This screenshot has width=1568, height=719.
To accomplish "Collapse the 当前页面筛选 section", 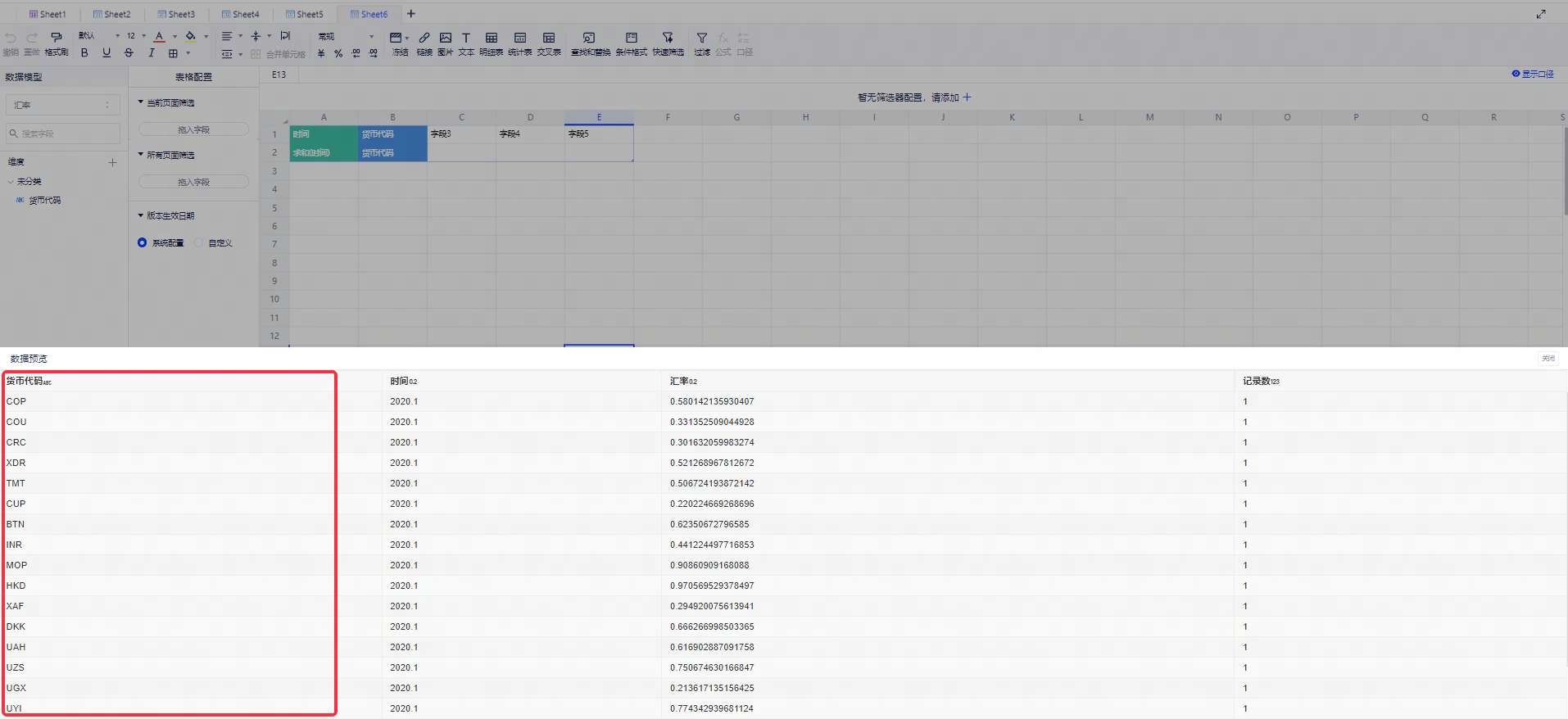I will tap(140, 102).
